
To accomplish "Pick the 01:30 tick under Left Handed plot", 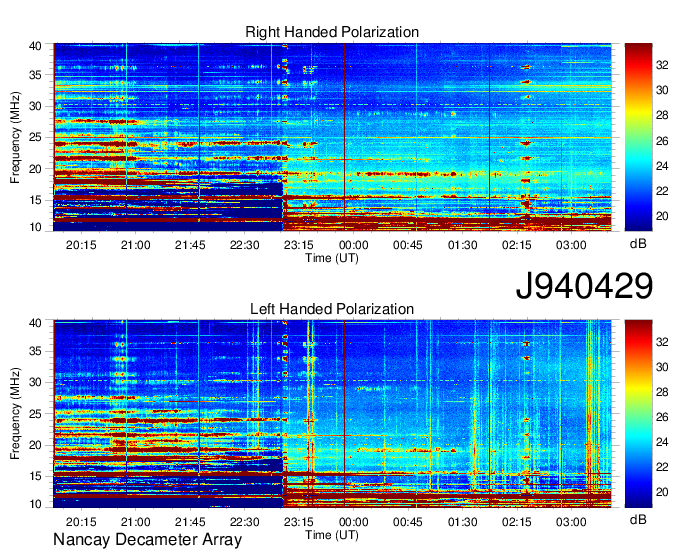I will coord(462,522).
